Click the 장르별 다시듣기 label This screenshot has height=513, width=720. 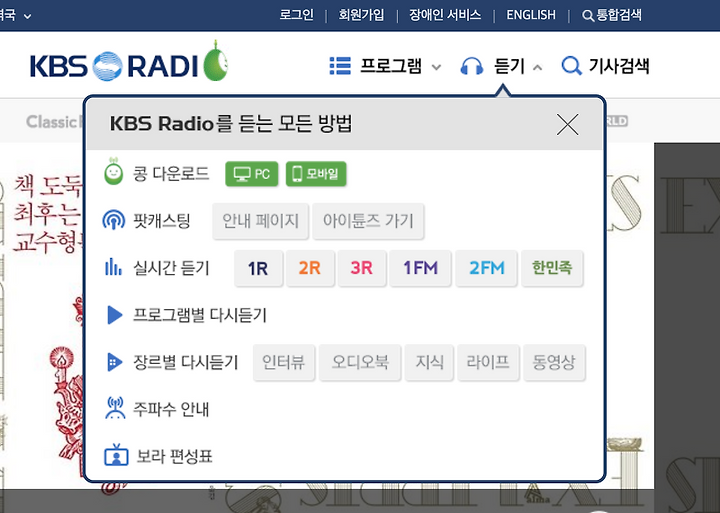[x=186, y=362]
